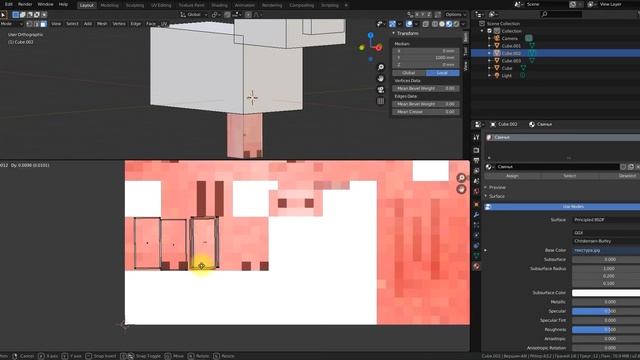Select Local transform space button

[442, 73]
